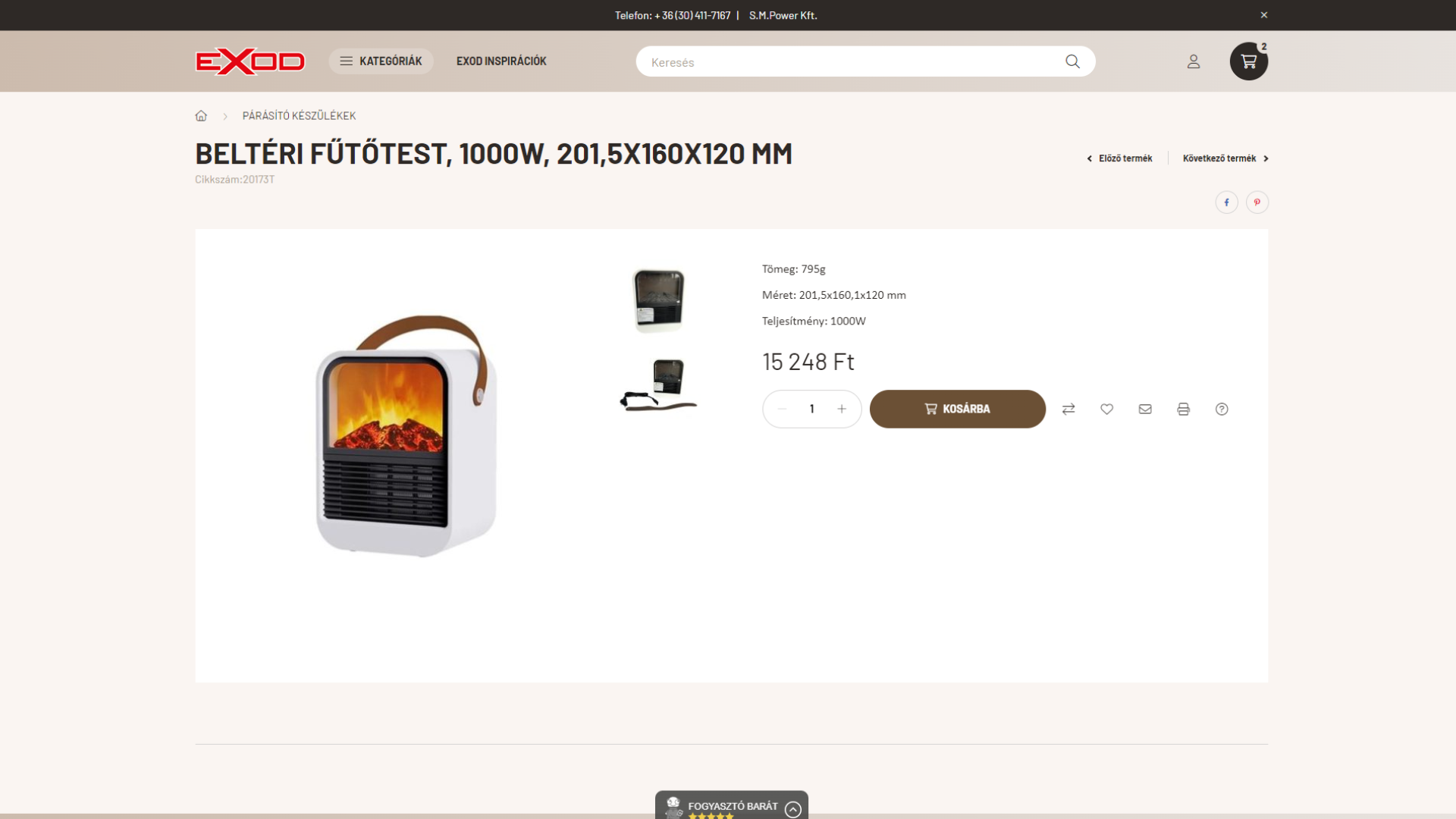This screenshot has height=819, width=1456.
Task: Open the user account icon
Action: [1194, 61]
